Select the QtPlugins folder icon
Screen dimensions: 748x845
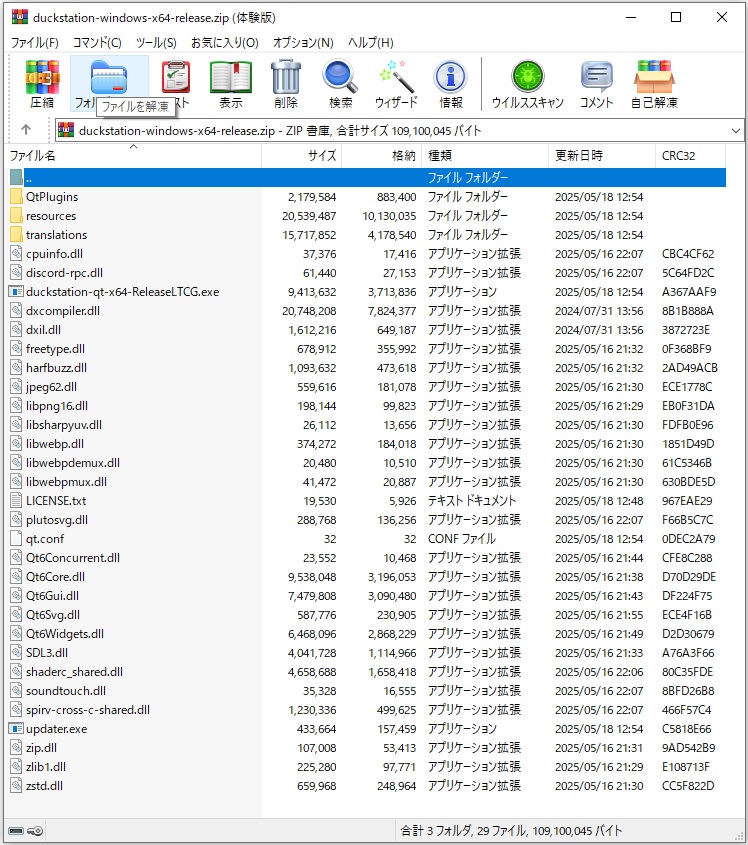pyautogui.click(x=16, y=197)
